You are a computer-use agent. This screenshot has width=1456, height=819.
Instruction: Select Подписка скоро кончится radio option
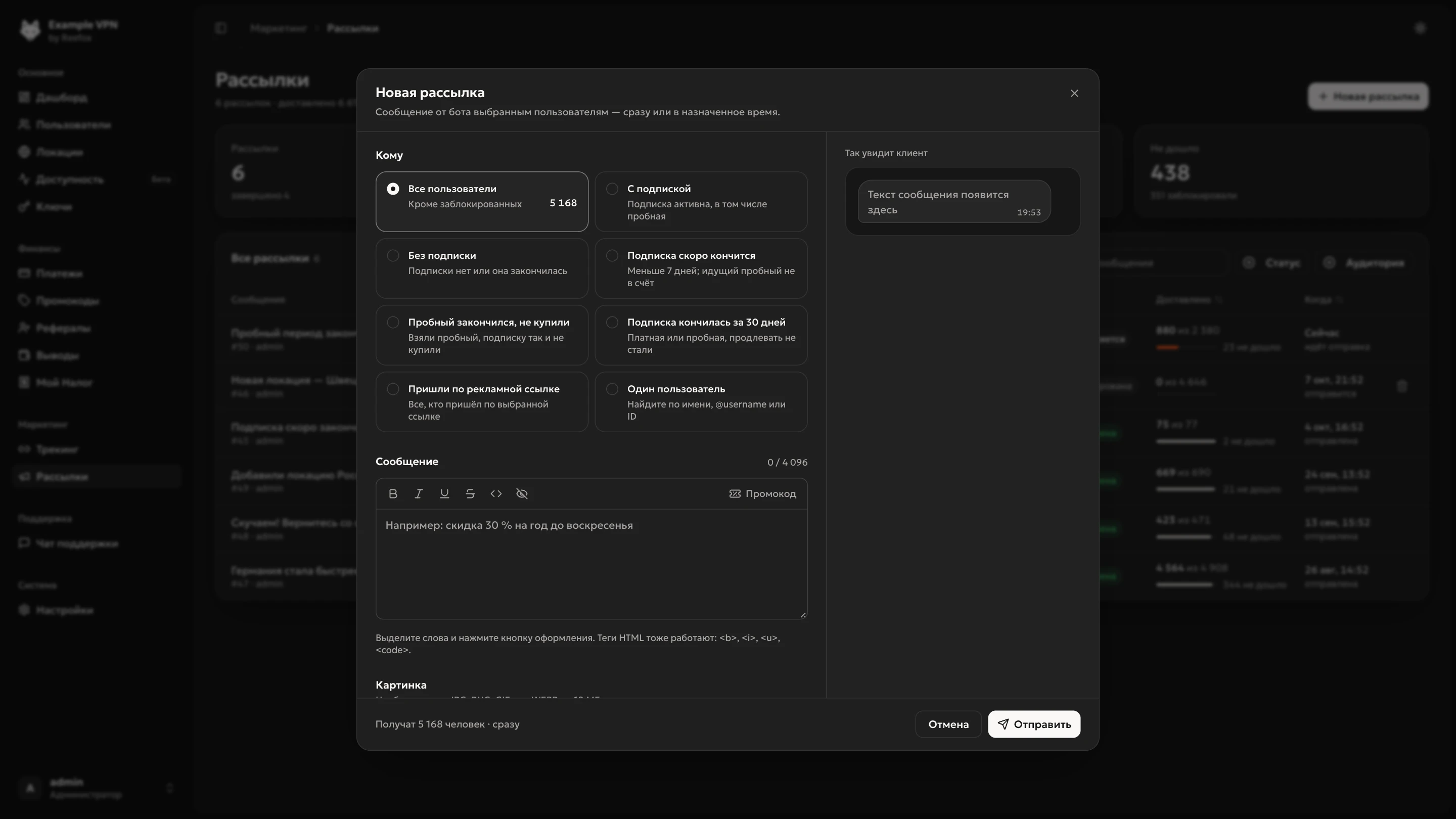coord(701,268)
